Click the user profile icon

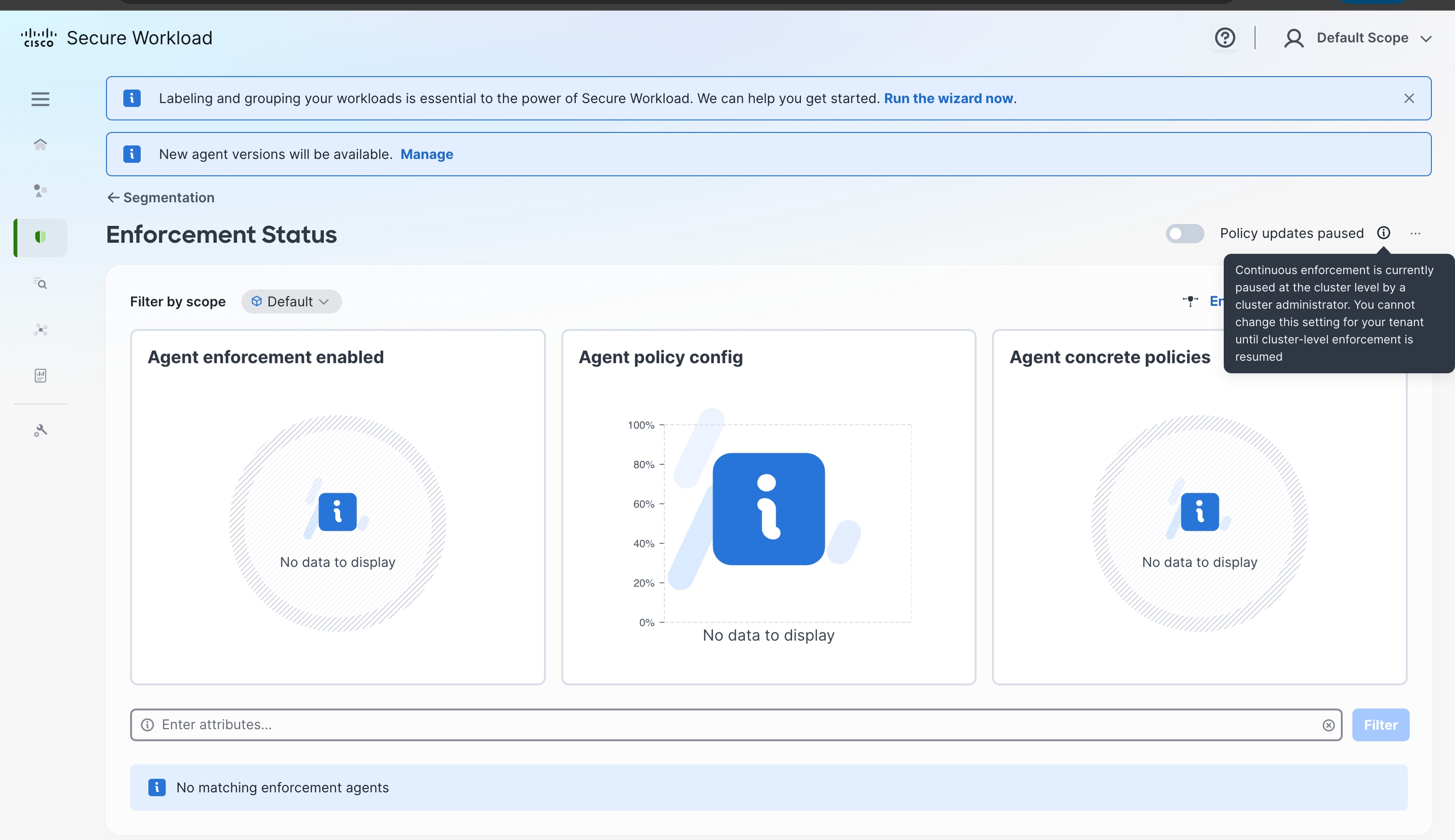click(x=1294, y=38)
